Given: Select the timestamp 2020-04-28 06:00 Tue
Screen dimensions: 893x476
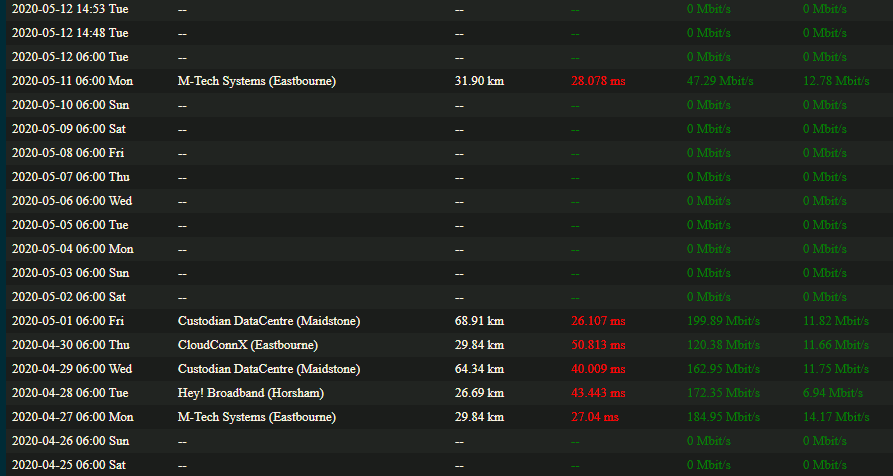Looking at the screenshot, I should point(70,393).
